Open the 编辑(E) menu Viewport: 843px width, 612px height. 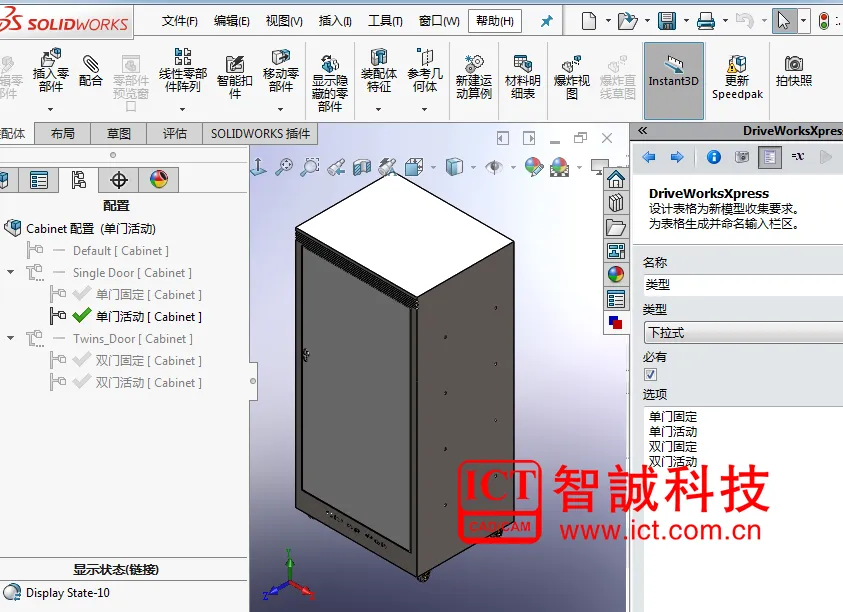(x=232, y=21)
